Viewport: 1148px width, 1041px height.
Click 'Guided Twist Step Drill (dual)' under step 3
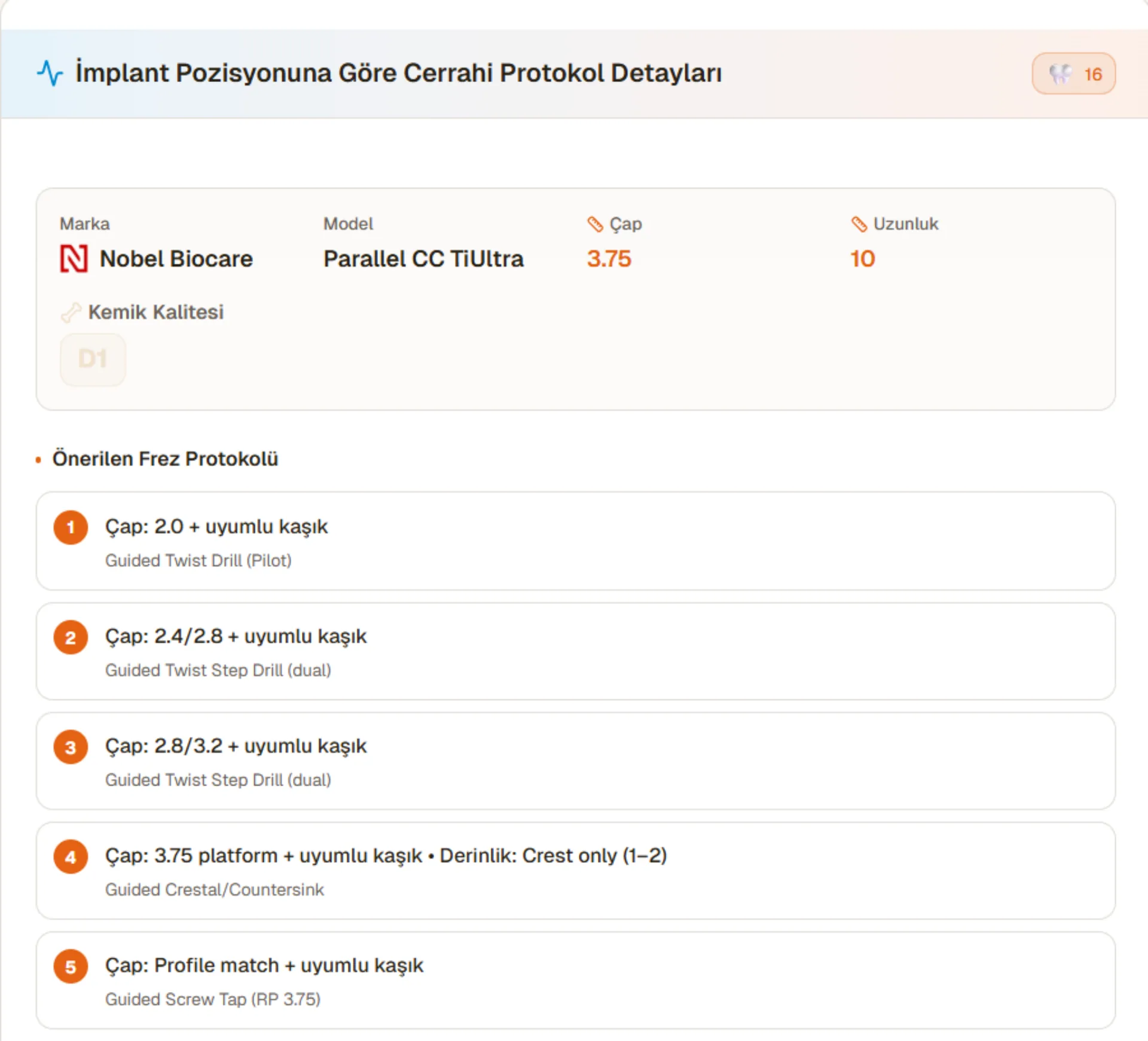(218, 780)
